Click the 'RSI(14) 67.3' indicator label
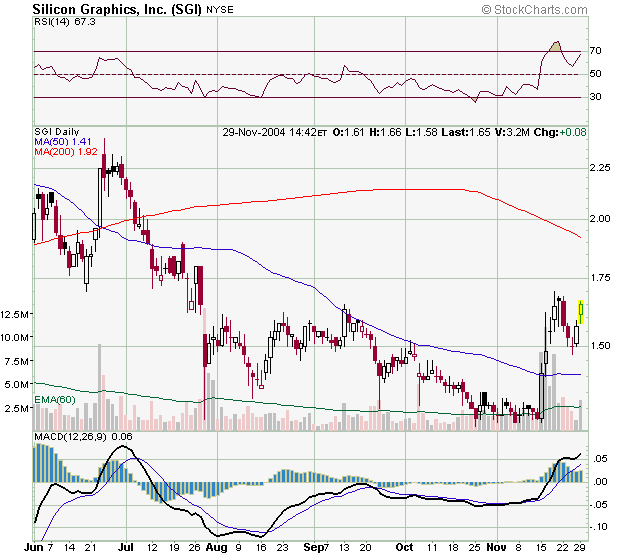 65,22
